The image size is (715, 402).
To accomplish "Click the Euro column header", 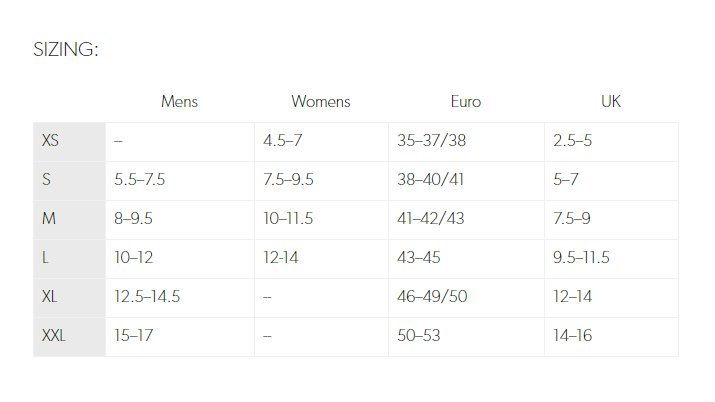I will [466, 102].
